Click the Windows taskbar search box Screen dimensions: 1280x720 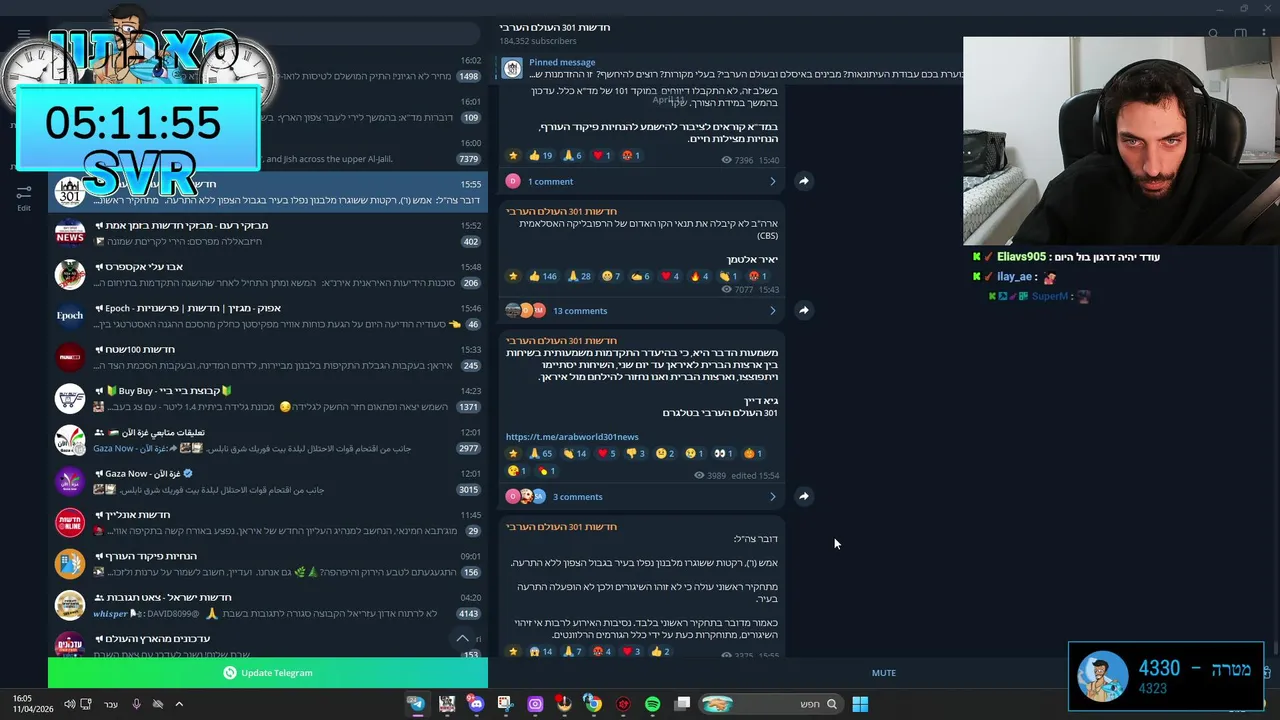coord(770,704)
